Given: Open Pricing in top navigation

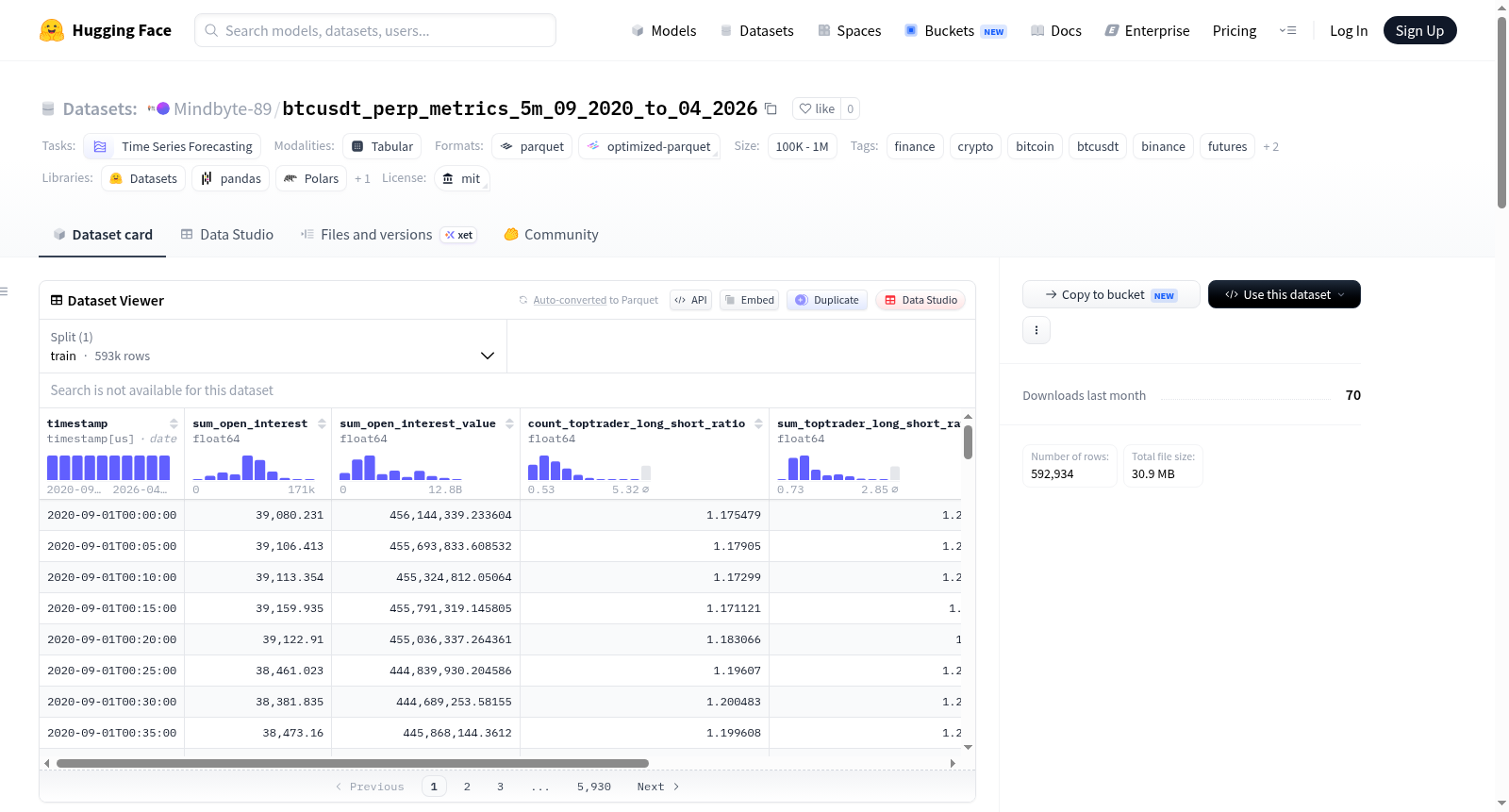Looking at the screenshot, I should tap(1235, 30).
